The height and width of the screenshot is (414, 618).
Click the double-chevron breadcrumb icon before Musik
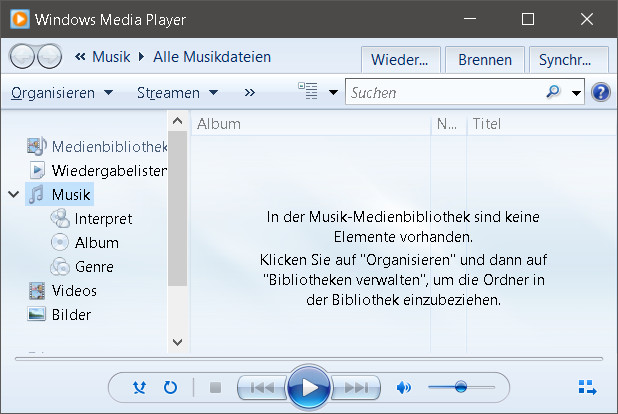click(80, 57)
